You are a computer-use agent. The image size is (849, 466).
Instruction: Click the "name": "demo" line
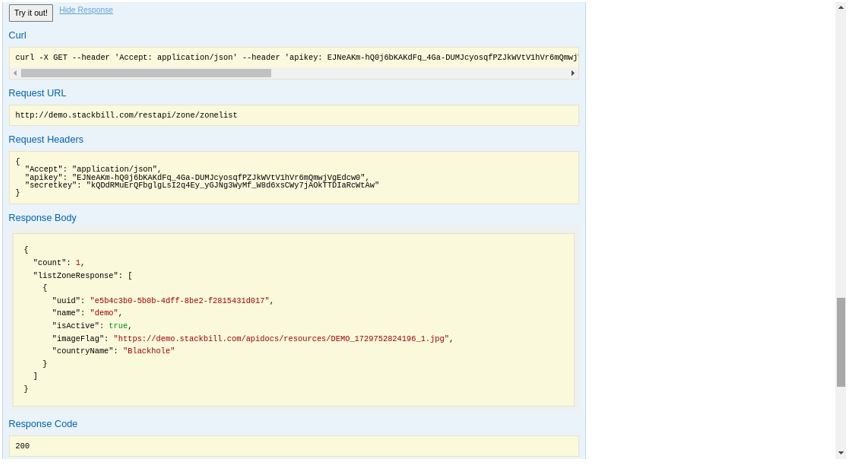click(87, 313)
